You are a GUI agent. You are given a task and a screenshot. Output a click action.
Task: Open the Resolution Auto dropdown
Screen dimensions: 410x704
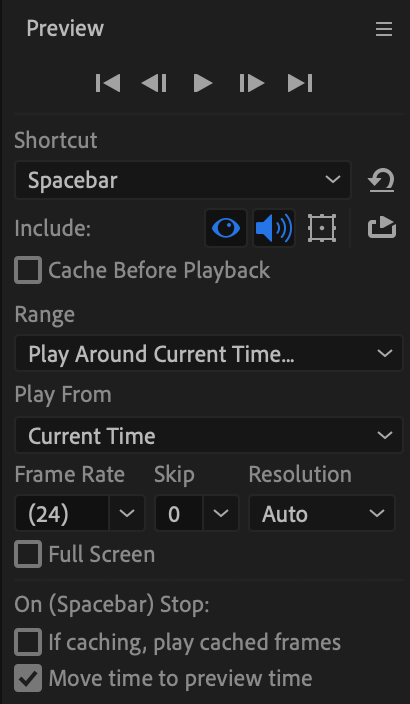322,513
